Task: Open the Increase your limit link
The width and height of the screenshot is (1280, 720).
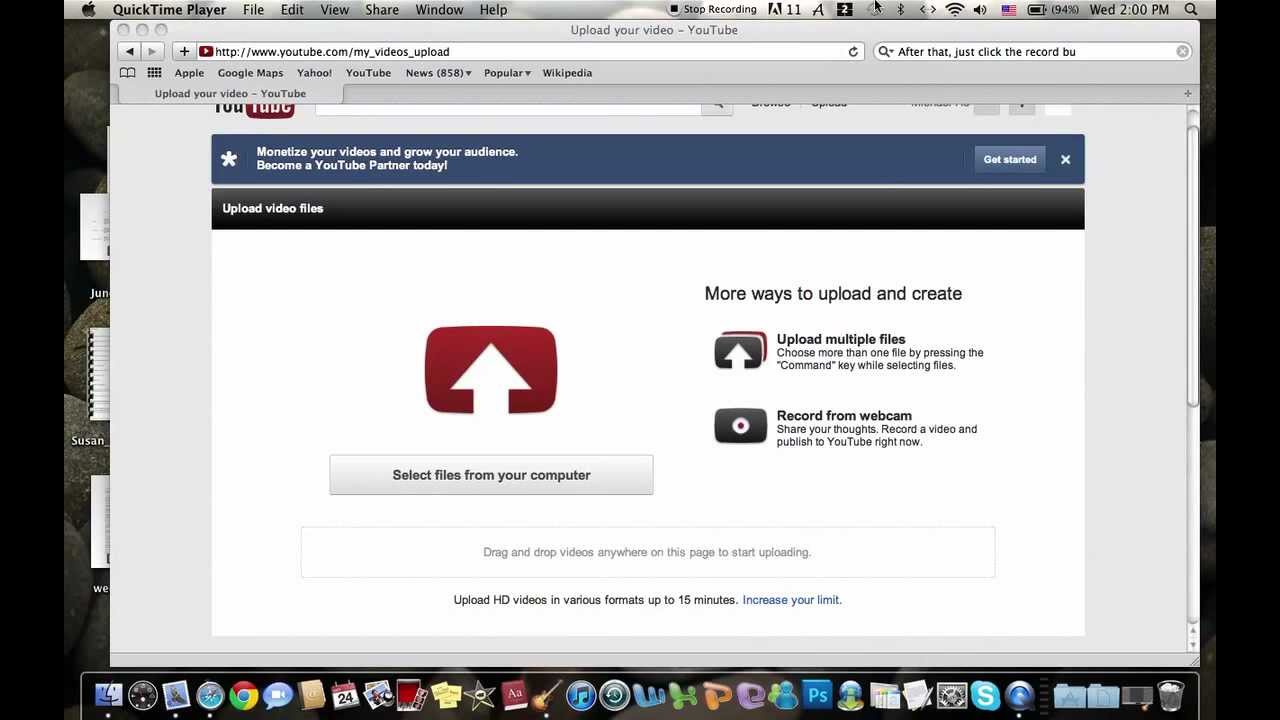Action: coord(792,600)
